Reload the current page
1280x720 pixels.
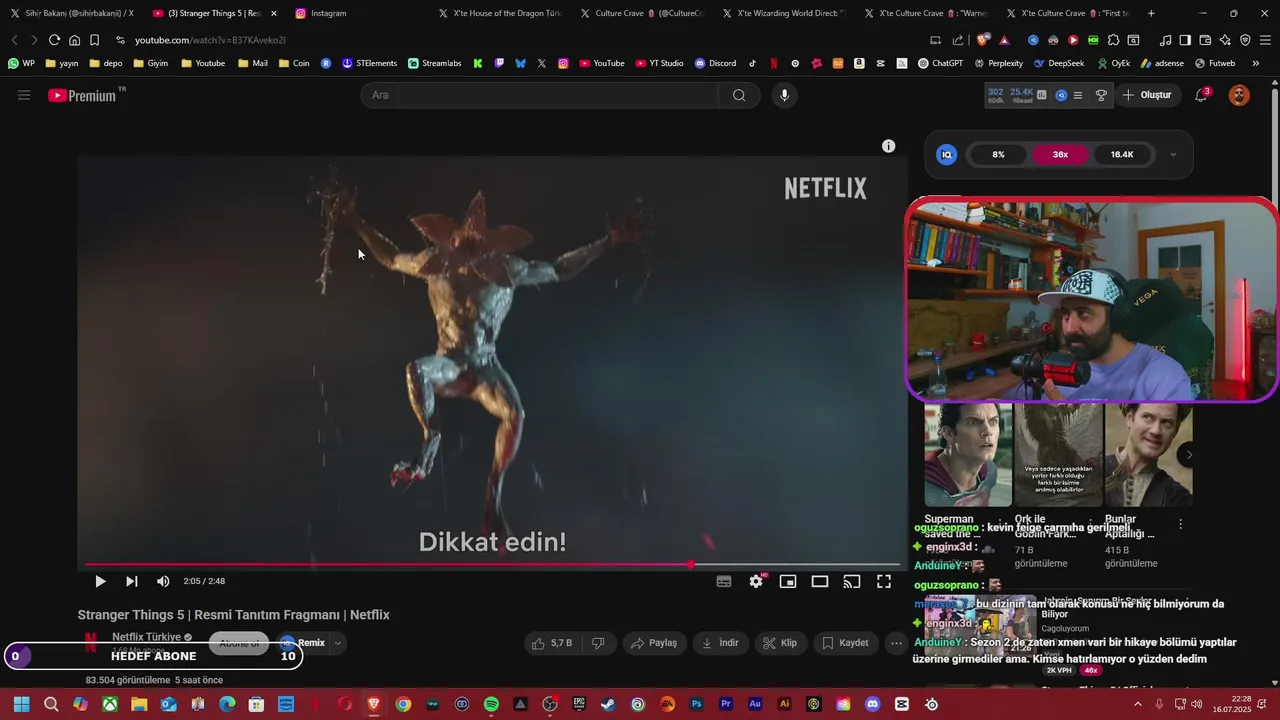click(54, 40)
